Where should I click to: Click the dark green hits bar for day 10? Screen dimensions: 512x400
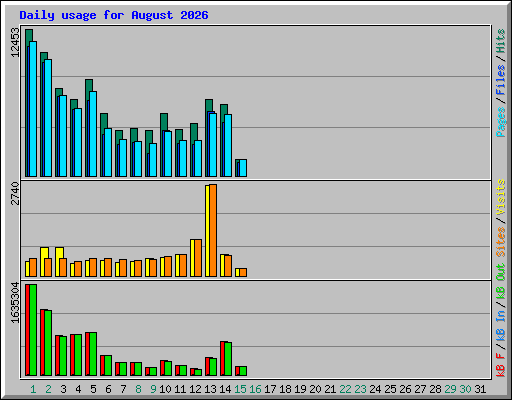(x=164, y=122)
